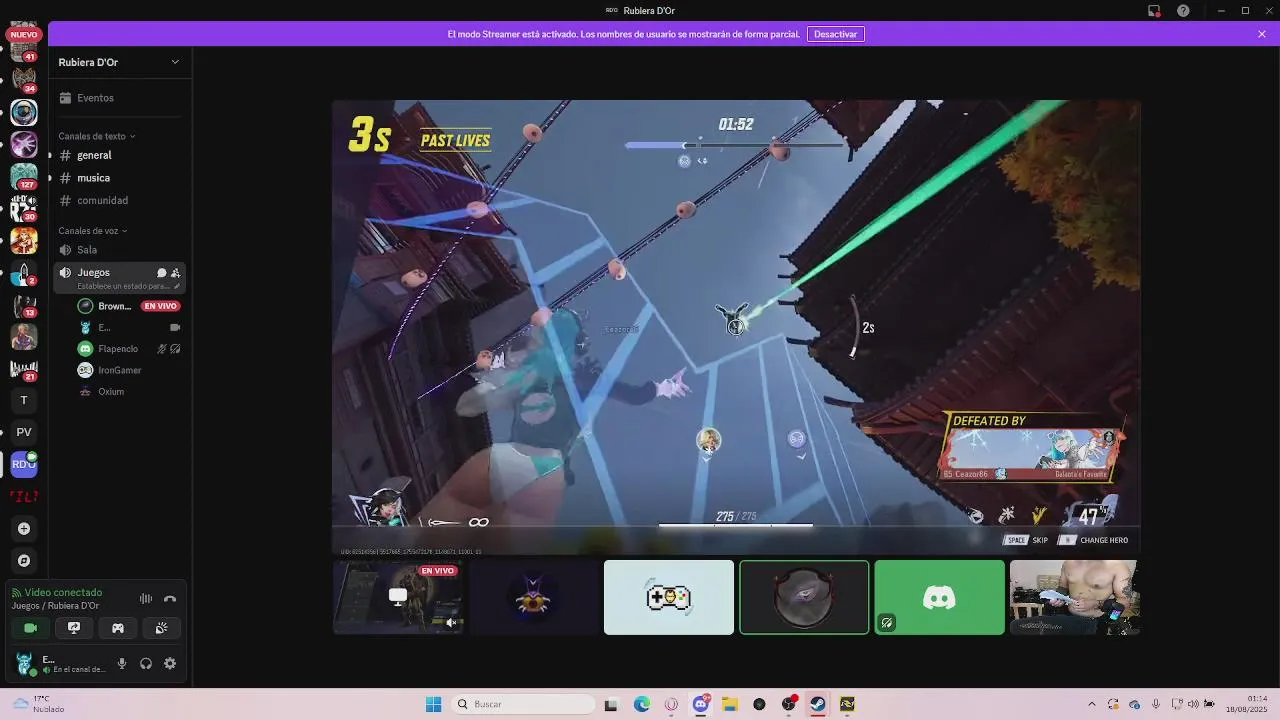
Task: Toggle the camera button in voice panel
Action: [x=30, y=628]
